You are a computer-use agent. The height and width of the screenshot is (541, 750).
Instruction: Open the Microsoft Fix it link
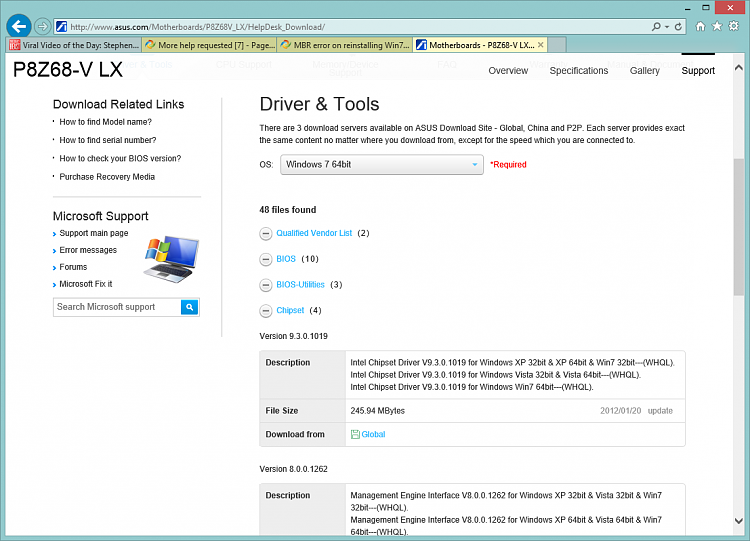[x=86, y=284]
